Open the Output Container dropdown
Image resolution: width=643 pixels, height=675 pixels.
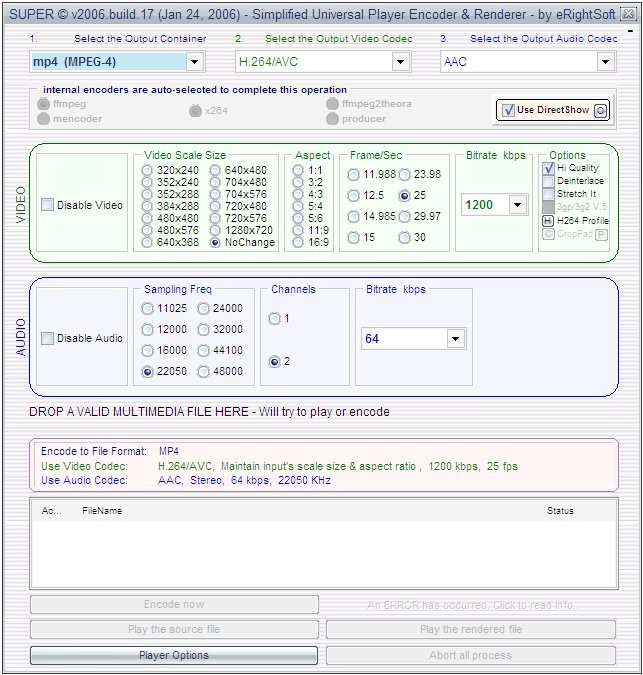pyautogui.click(x=195, y=62)
